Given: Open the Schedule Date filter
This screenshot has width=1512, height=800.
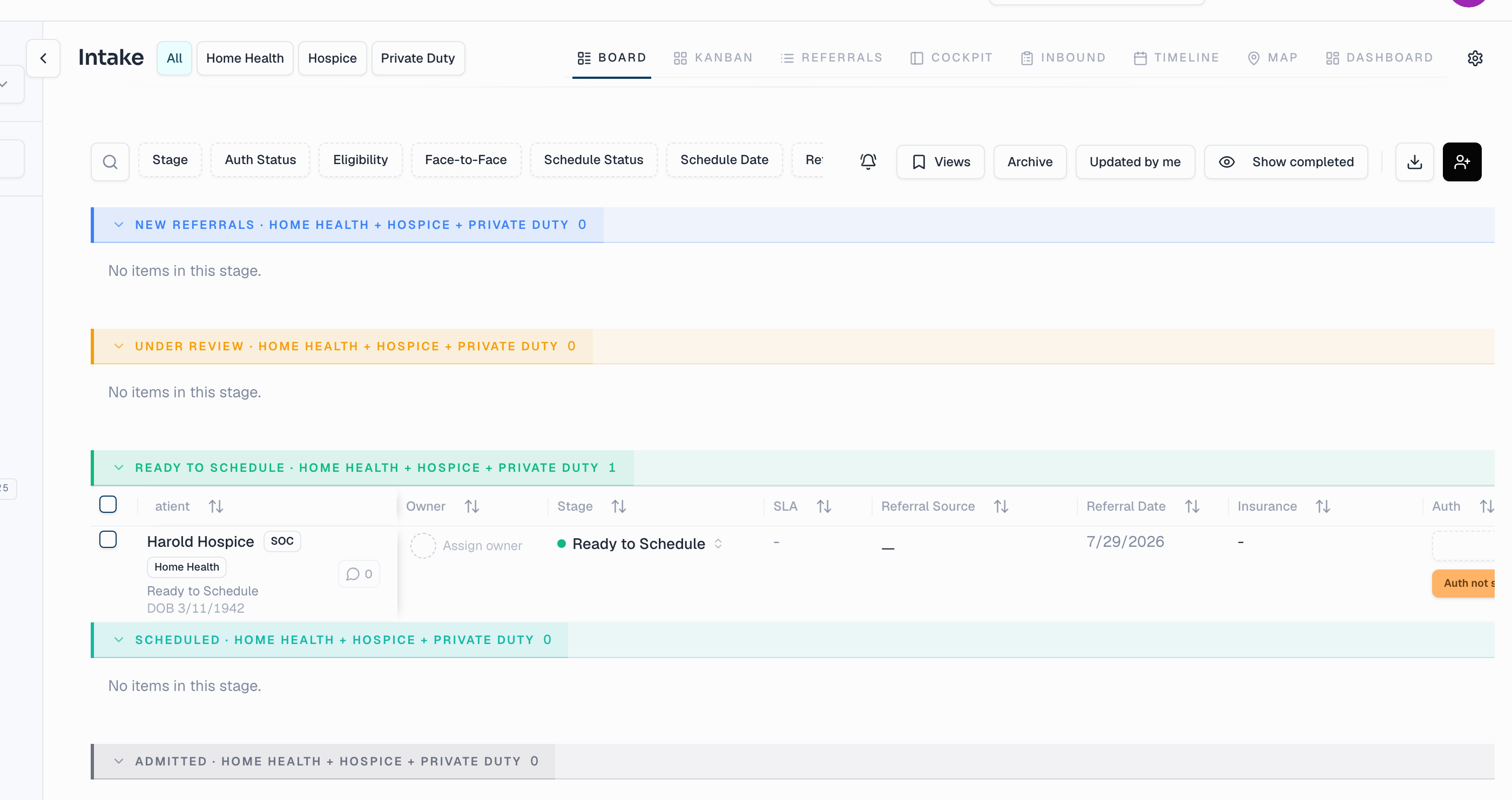Looking at the screenshot, I should (x=724, y=160).
